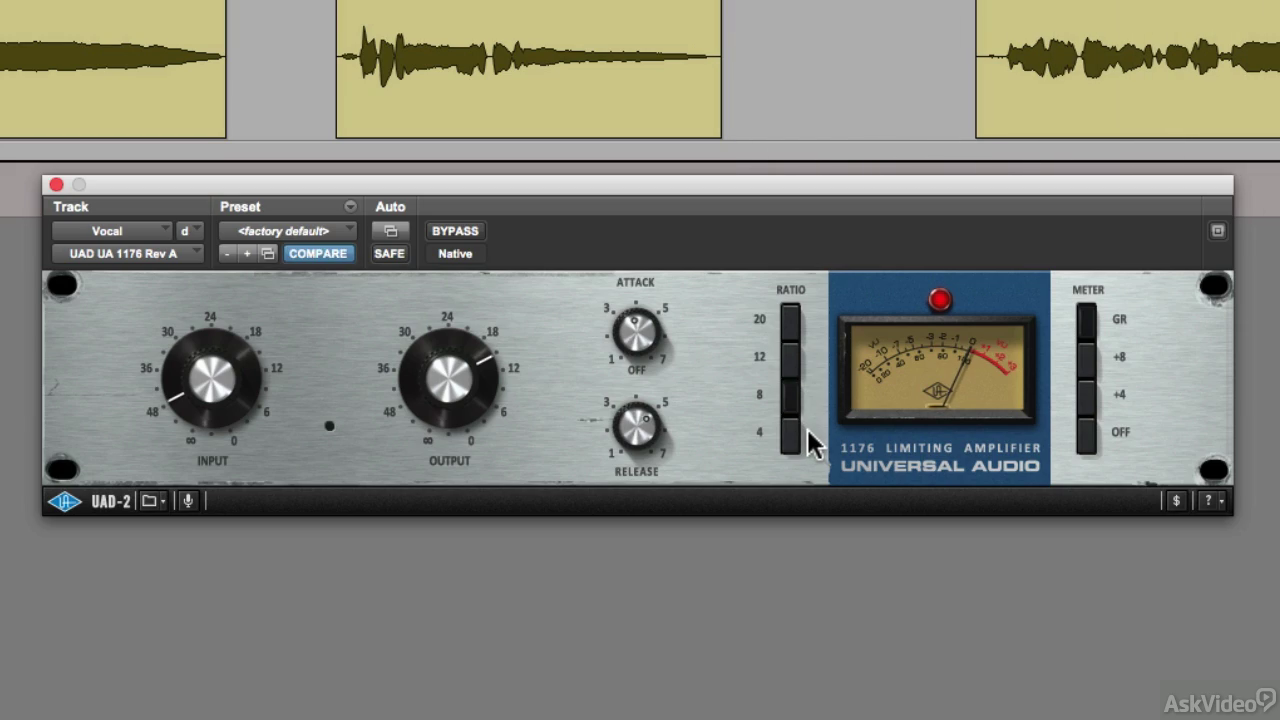This screenshot has height=720, width=1280.
Task: Open the Vocal track selector dropdown
Action: pyautogui.click(x=112, y=231)
